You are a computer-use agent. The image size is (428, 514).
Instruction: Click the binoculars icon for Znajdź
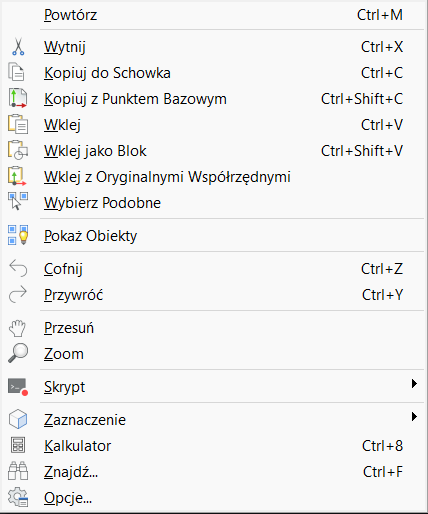[x=18, y=471]
